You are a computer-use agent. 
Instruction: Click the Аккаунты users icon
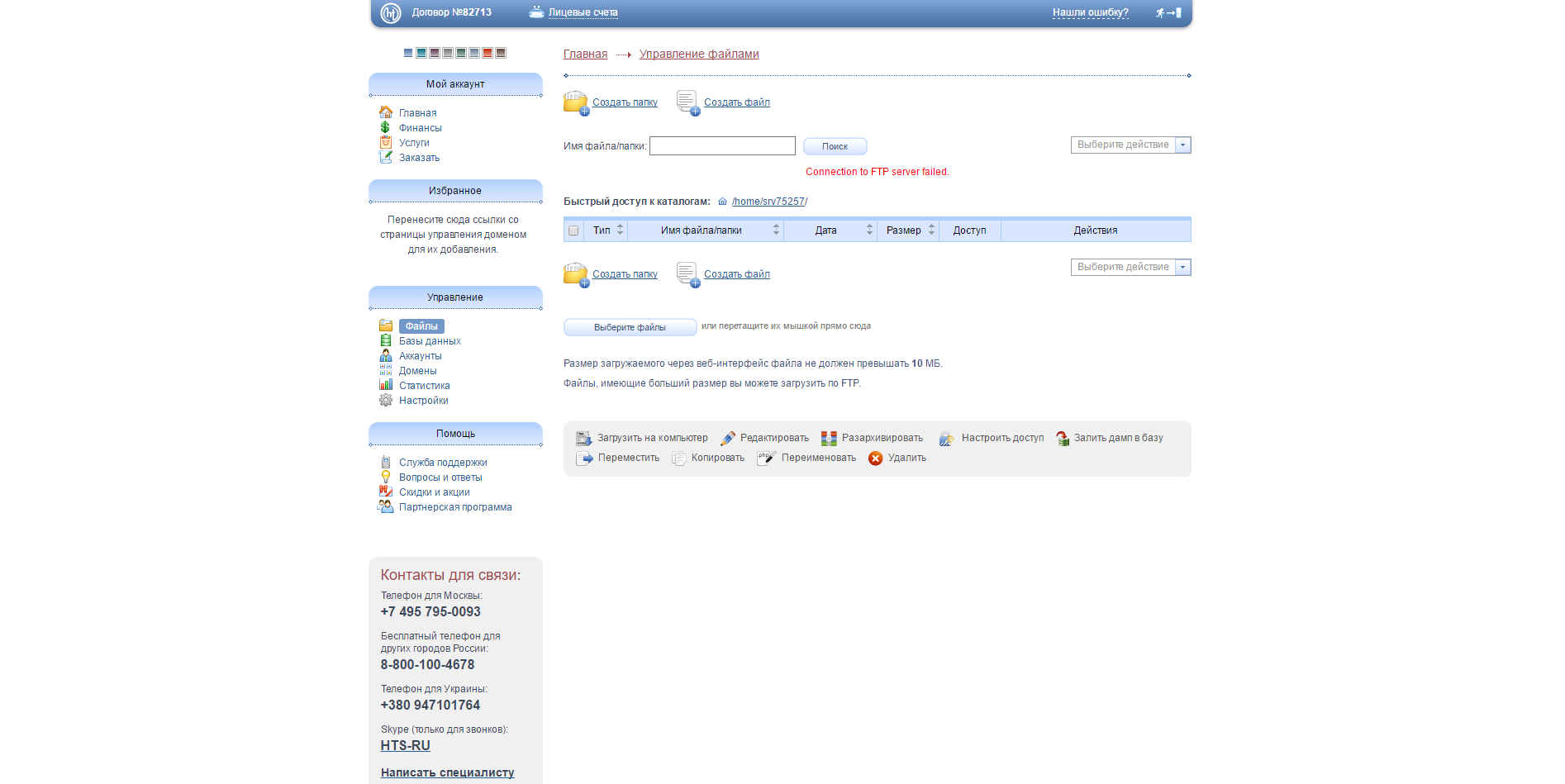[x=386, y=355]
